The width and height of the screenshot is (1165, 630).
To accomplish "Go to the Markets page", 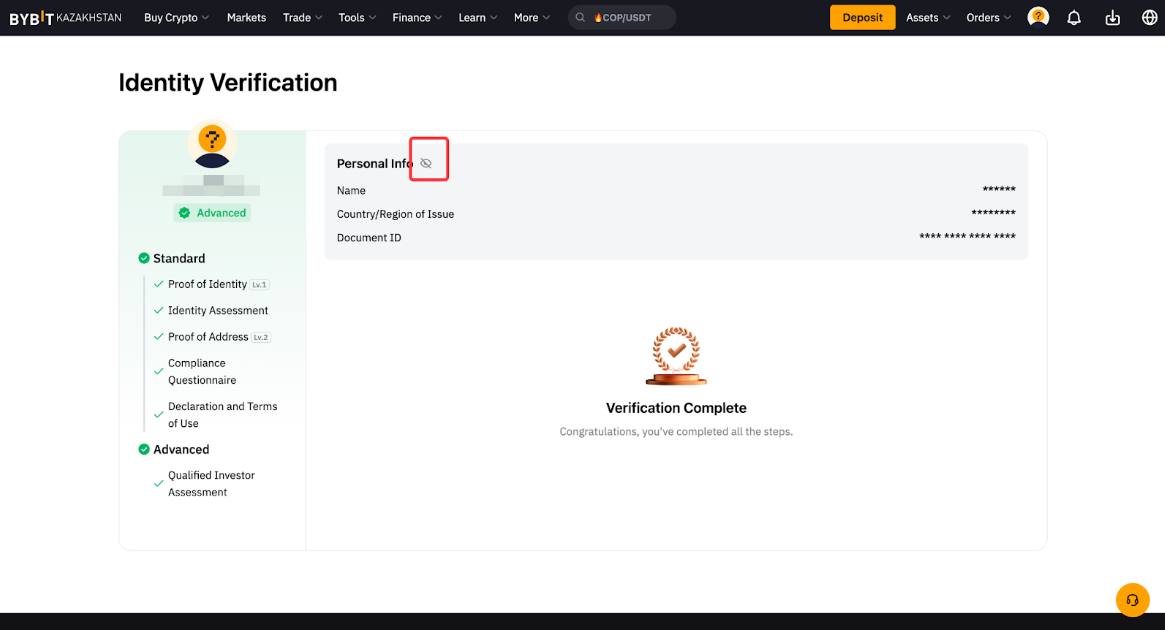I will (x=246, y=17).
